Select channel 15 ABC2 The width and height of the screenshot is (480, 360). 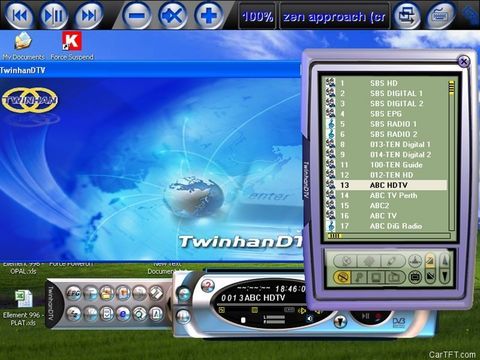386,206
